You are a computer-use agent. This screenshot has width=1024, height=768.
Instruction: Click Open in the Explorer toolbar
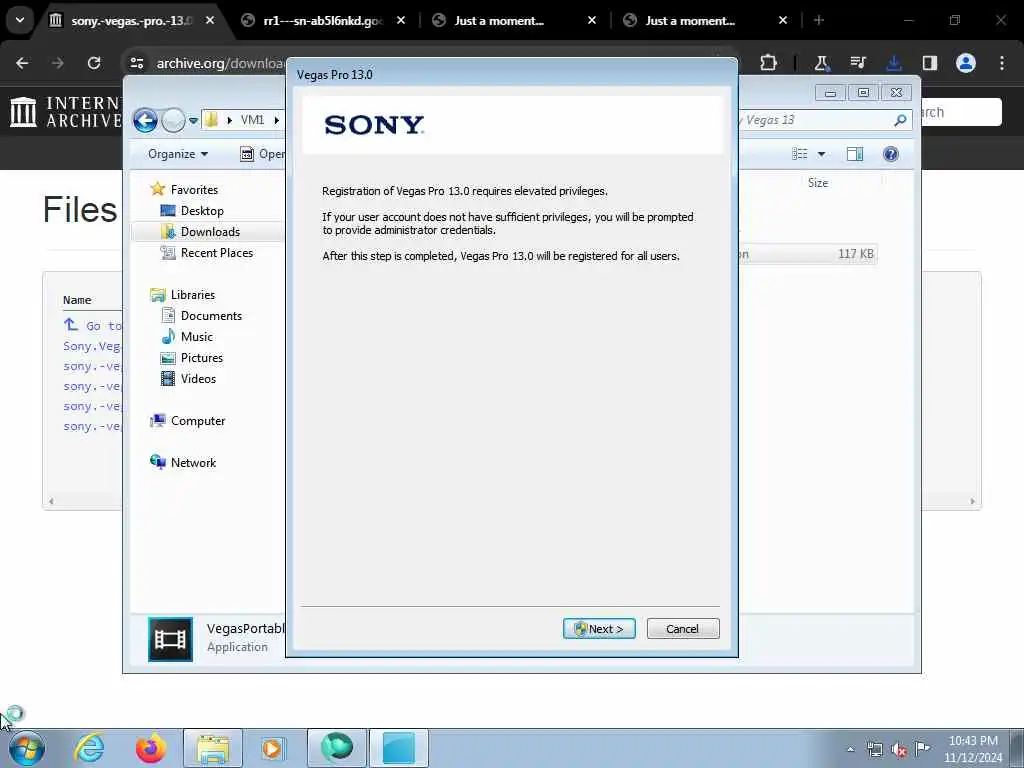click(x=263, y=153)
